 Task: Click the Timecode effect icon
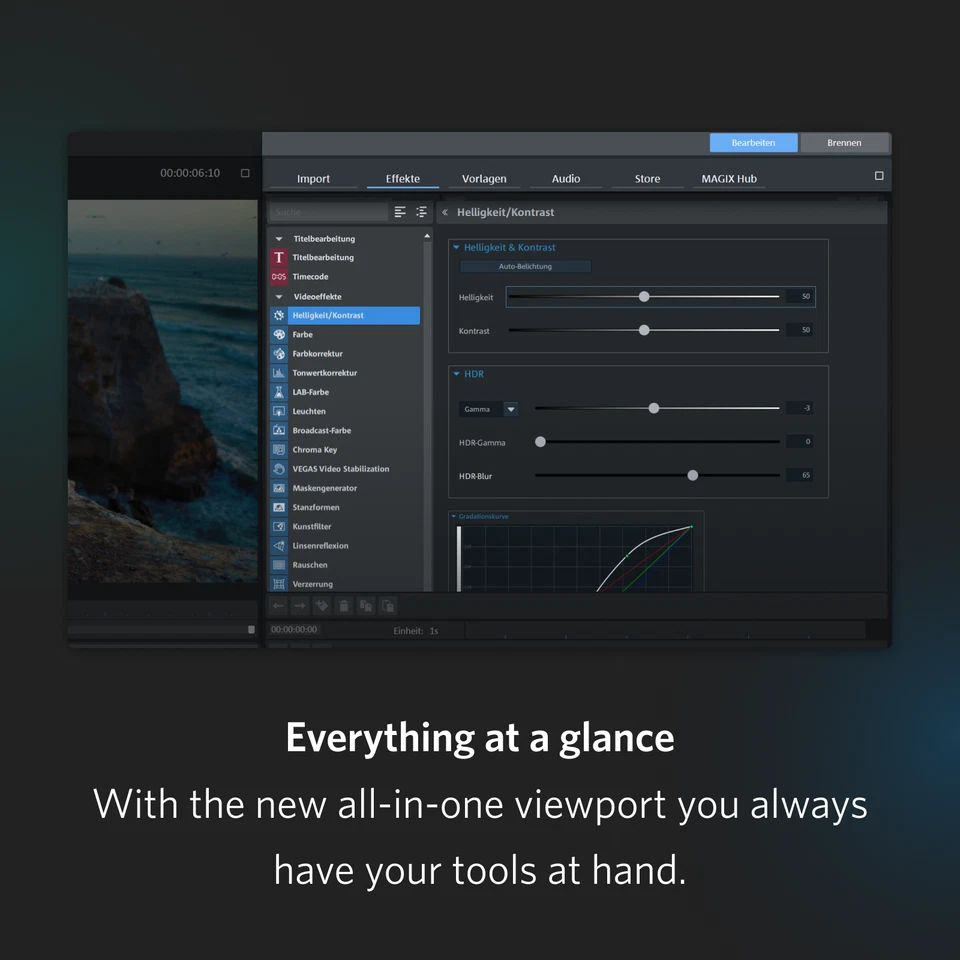coord(278,277)
